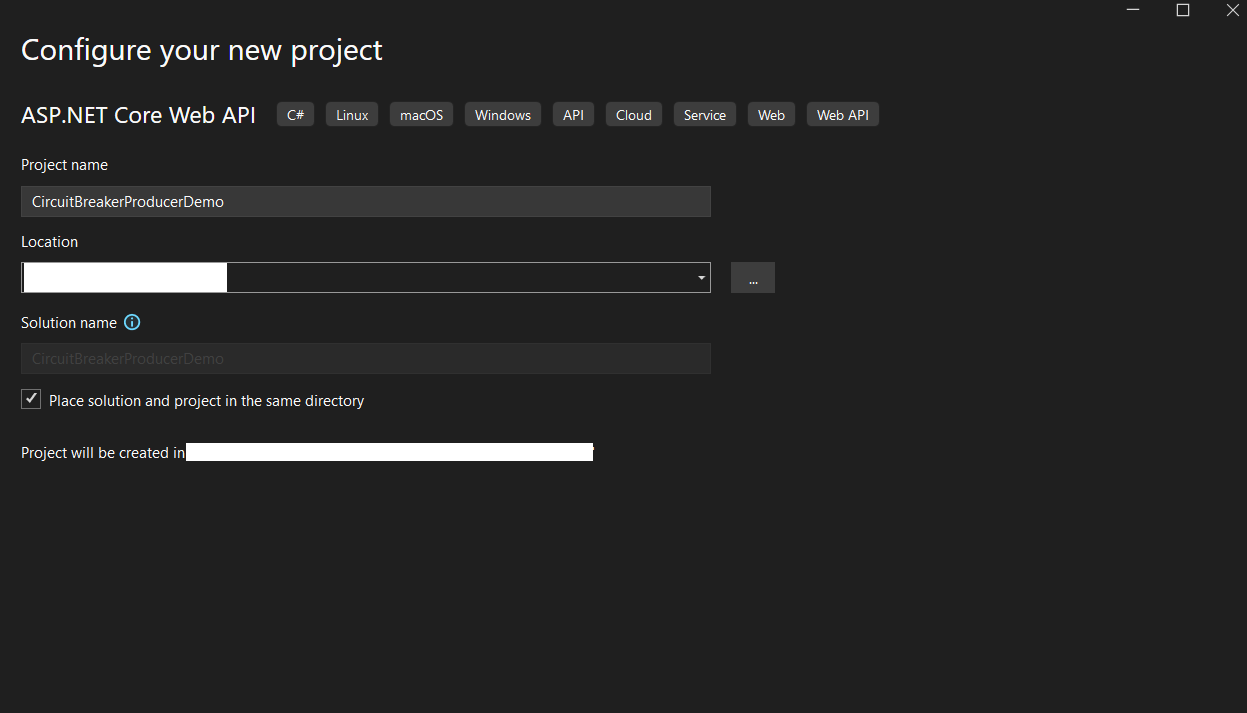Click the browse ellipsis button for Location
The width and height of the screenshot is (1247, 713).
point(752,277)
